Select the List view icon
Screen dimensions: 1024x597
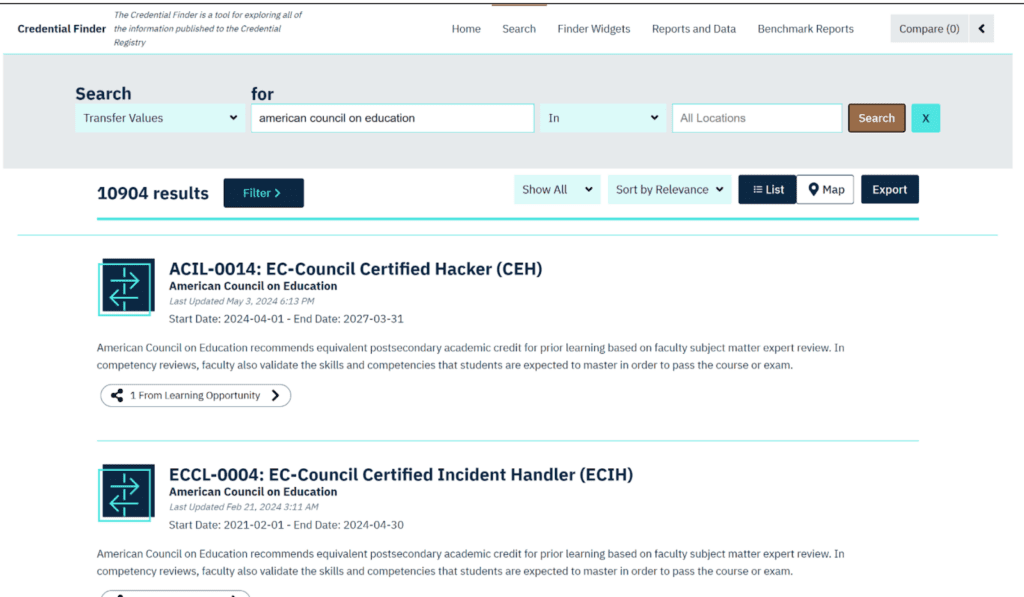pos(767,189)
